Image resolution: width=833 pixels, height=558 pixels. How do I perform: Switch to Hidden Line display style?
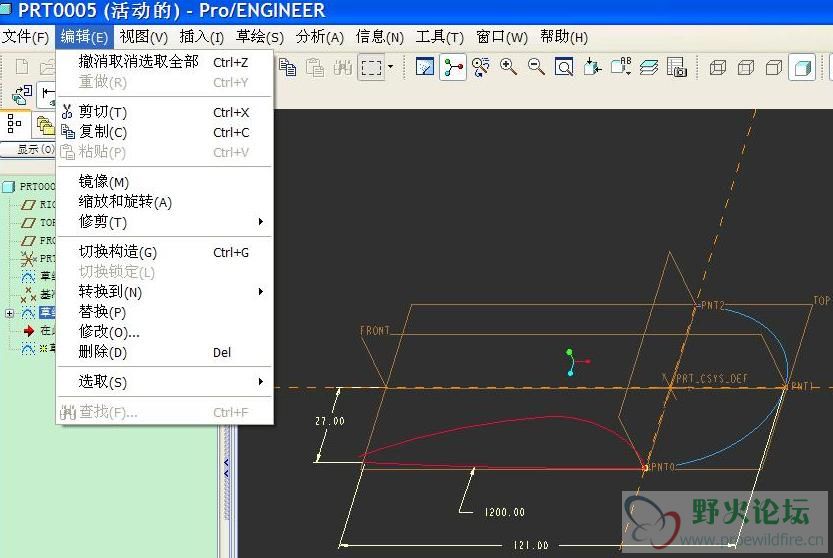pyautogui.click(x=746, y=67)
